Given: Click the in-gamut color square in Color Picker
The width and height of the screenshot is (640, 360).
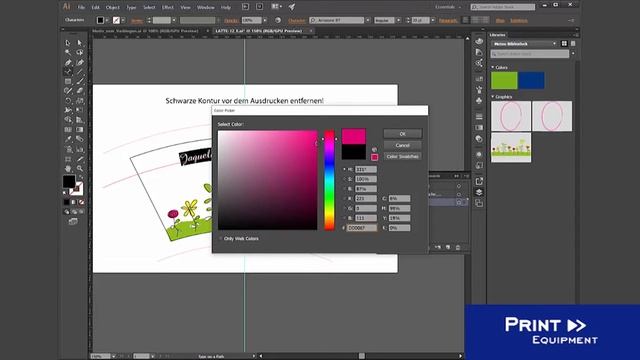Looking at the screenshot, I should (374, 157).
